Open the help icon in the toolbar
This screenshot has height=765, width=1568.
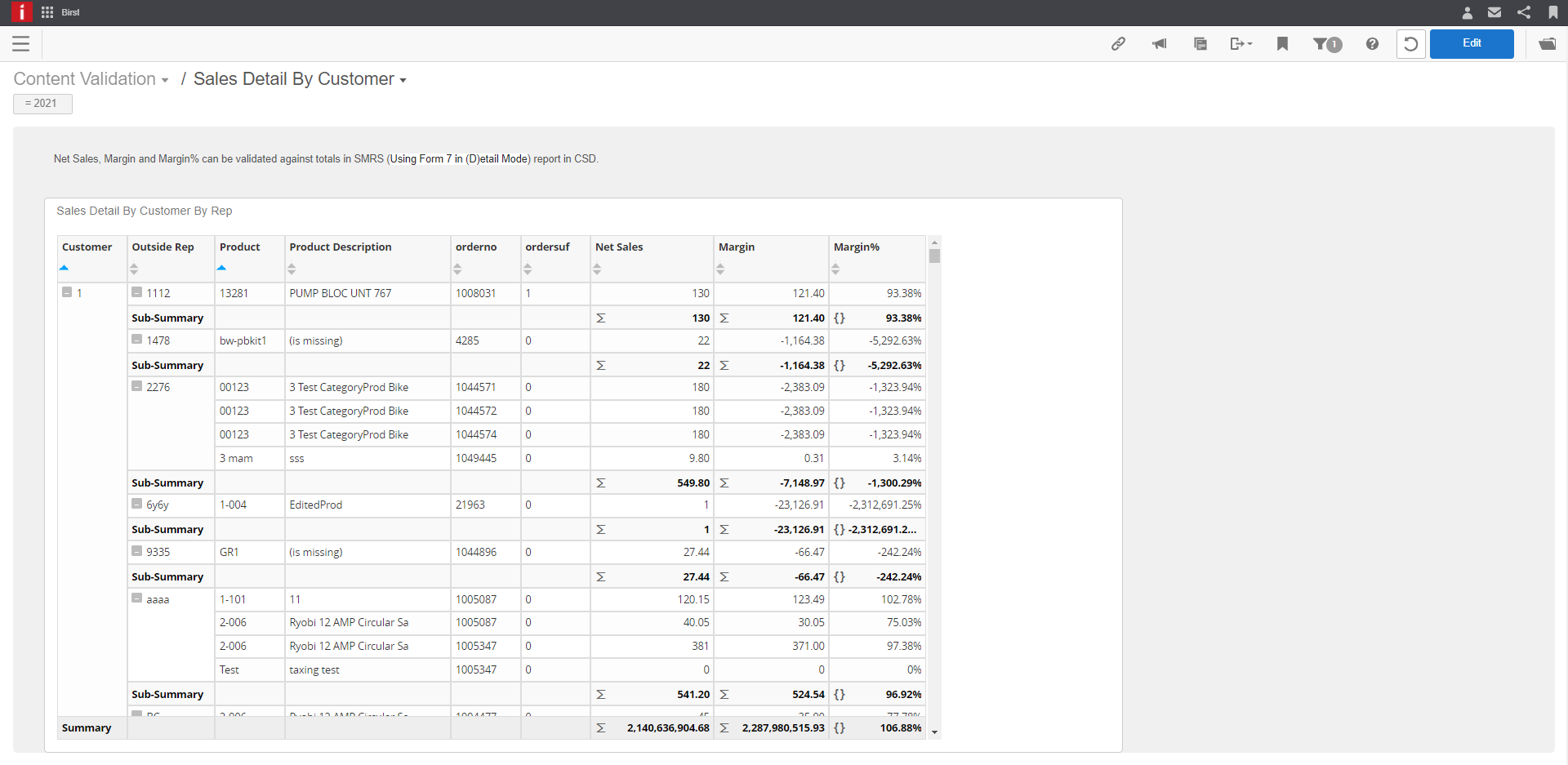click(x=1372, y=43)
